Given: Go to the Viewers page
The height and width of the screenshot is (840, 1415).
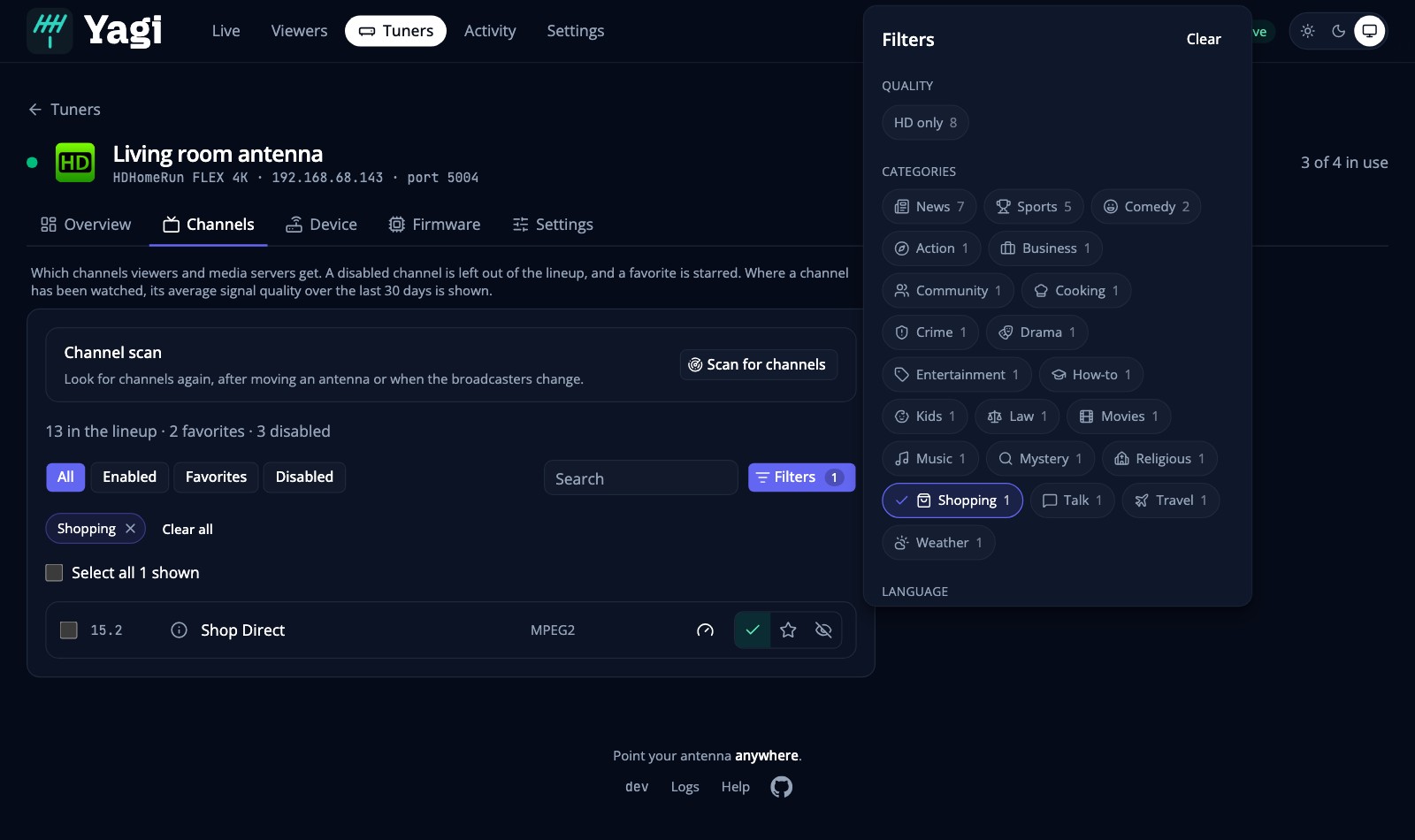Looking at the screenshot, I should coord(299,31).
